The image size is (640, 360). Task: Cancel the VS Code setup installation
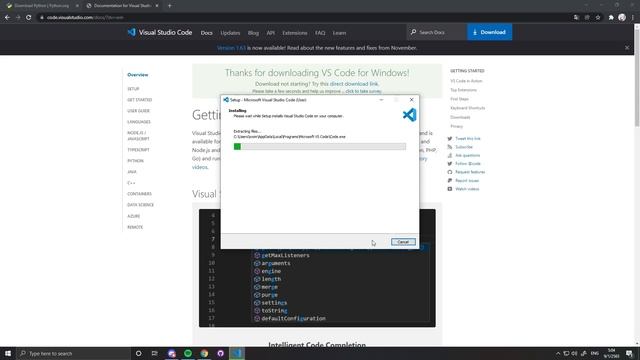[x=403, y=242]
